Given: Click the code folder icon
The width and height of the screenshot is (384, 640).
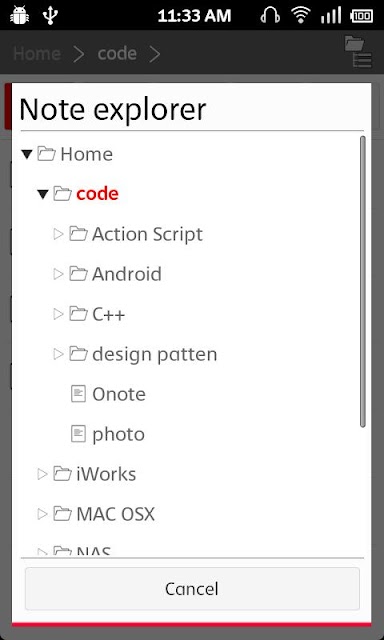Looking at the screenshot, I should click(62, 194).
